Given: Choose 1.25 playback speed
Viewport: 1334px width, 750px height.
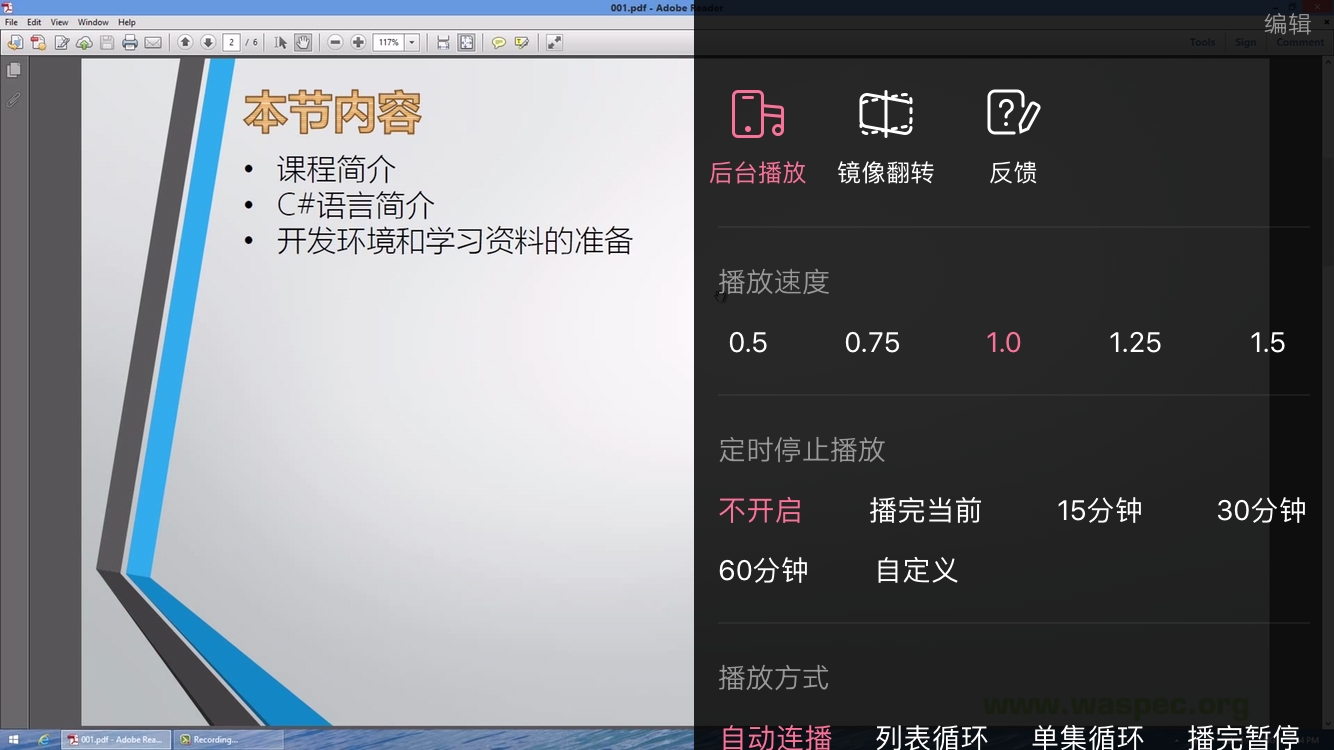Looking at the screenshot, I should click(1135, 343).
